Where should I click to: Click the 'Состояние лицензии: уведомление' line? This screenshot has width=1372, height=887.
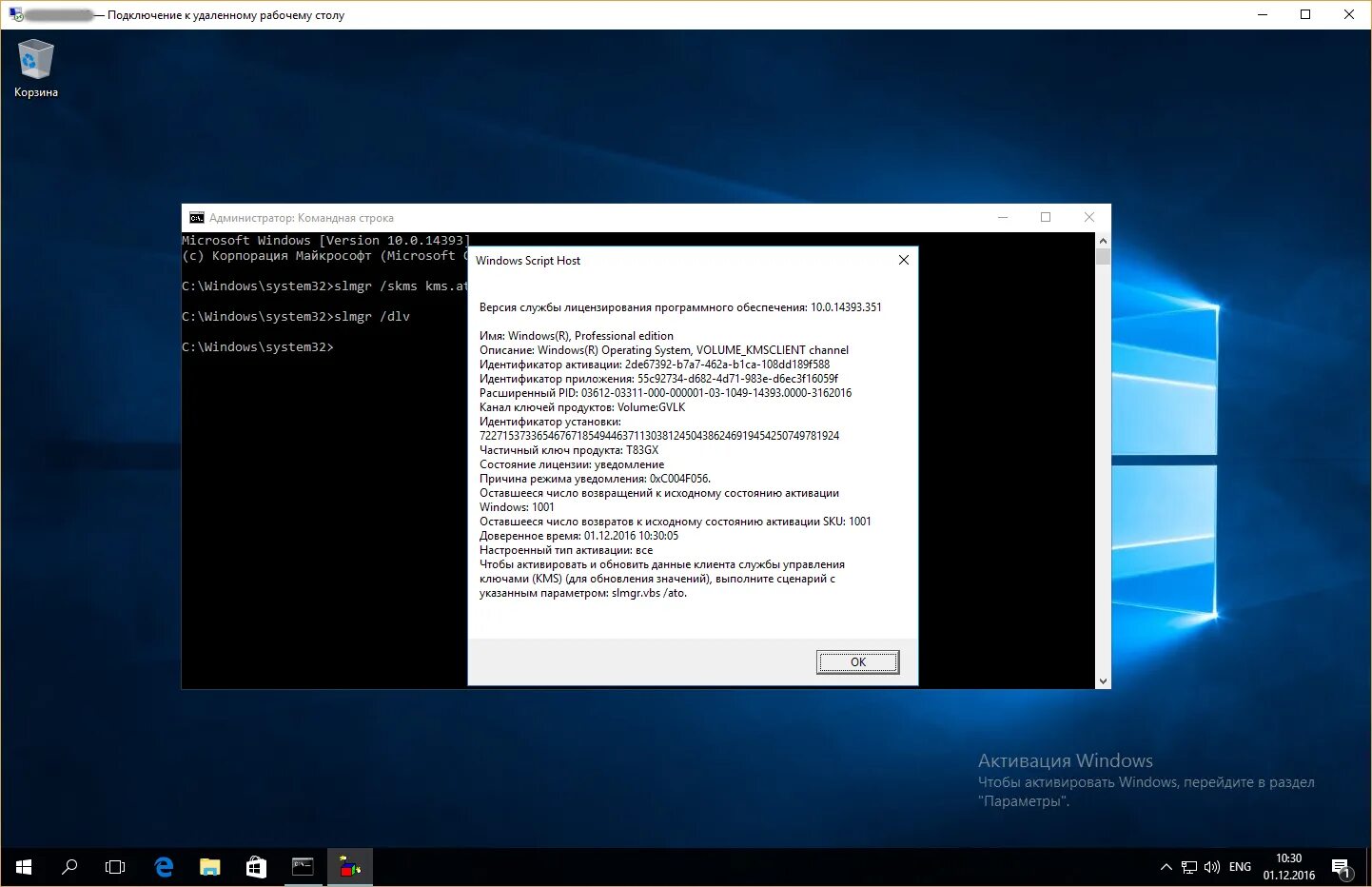572,464
